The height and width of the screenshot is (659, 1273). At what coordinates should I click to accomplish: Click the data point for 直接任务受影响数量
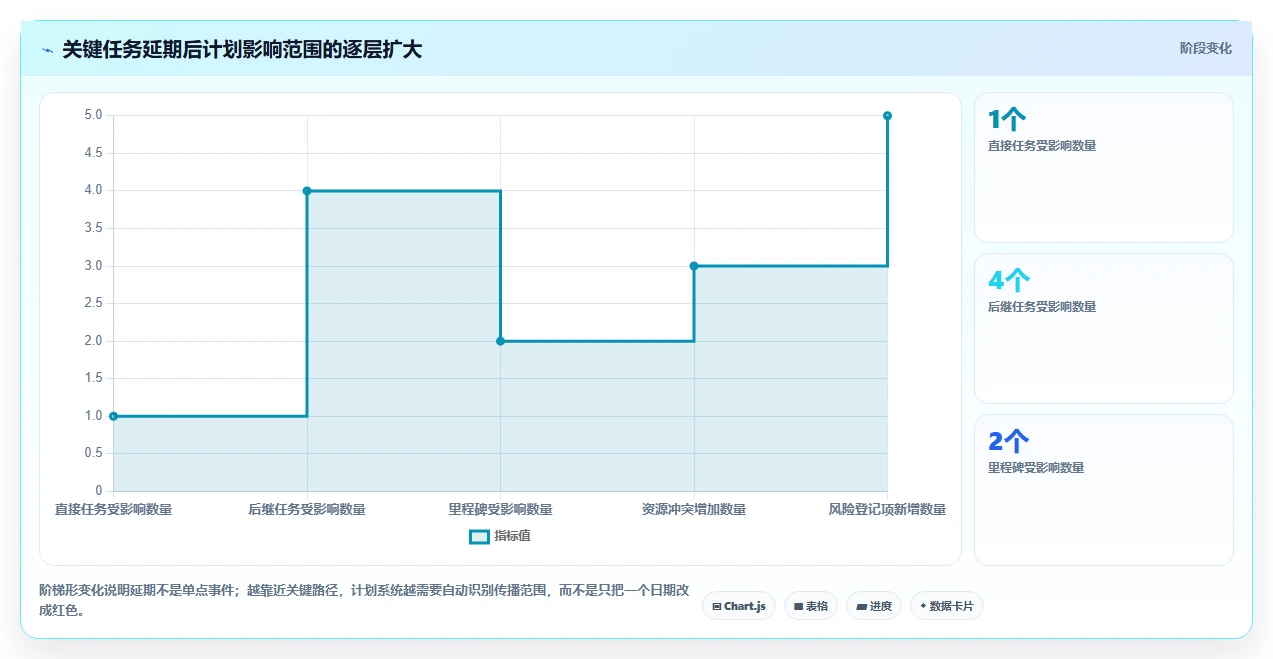[x=113, y=416]
